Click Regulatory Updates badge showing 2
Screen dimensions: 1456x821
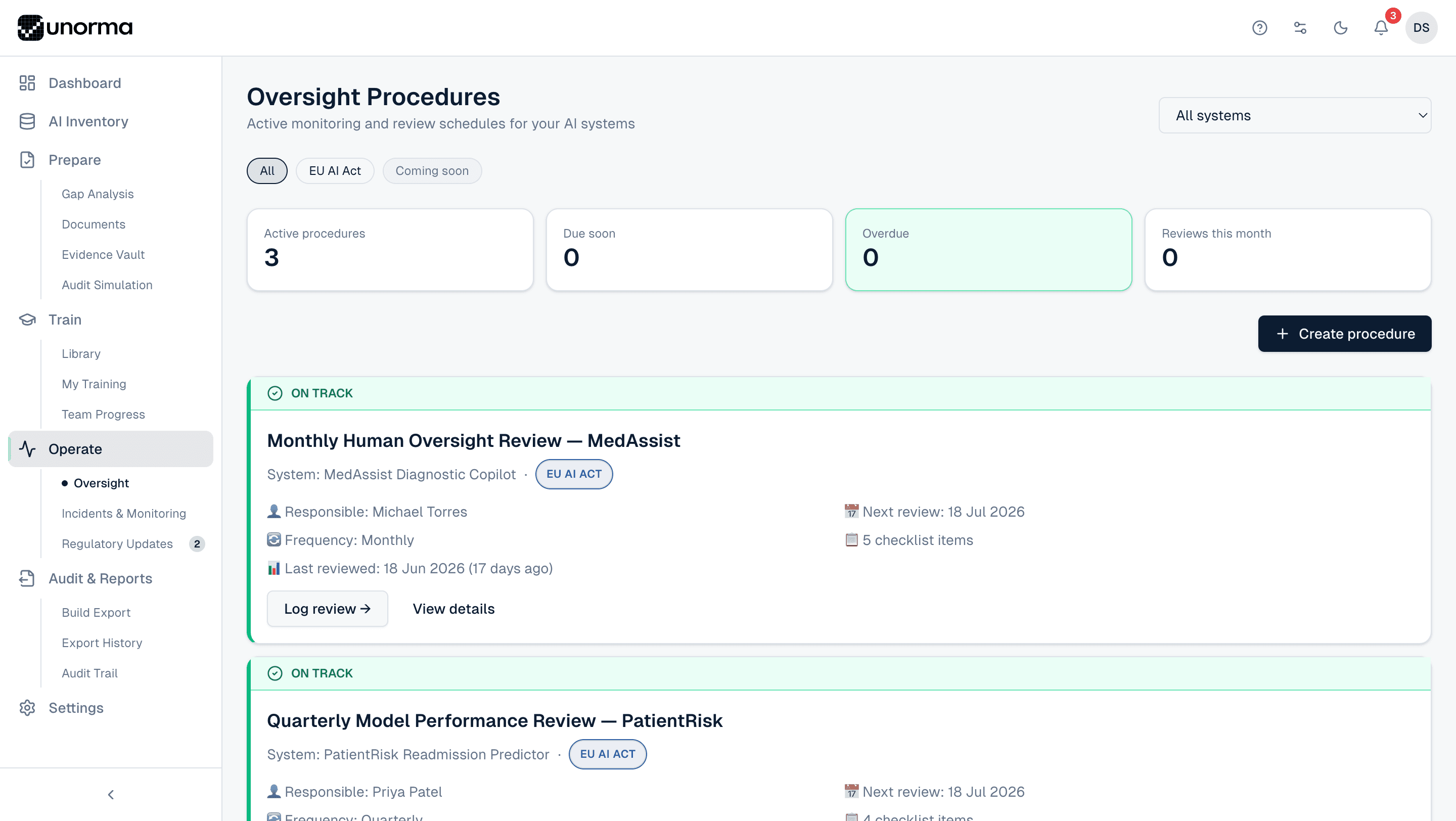click(x=197, y=544)
